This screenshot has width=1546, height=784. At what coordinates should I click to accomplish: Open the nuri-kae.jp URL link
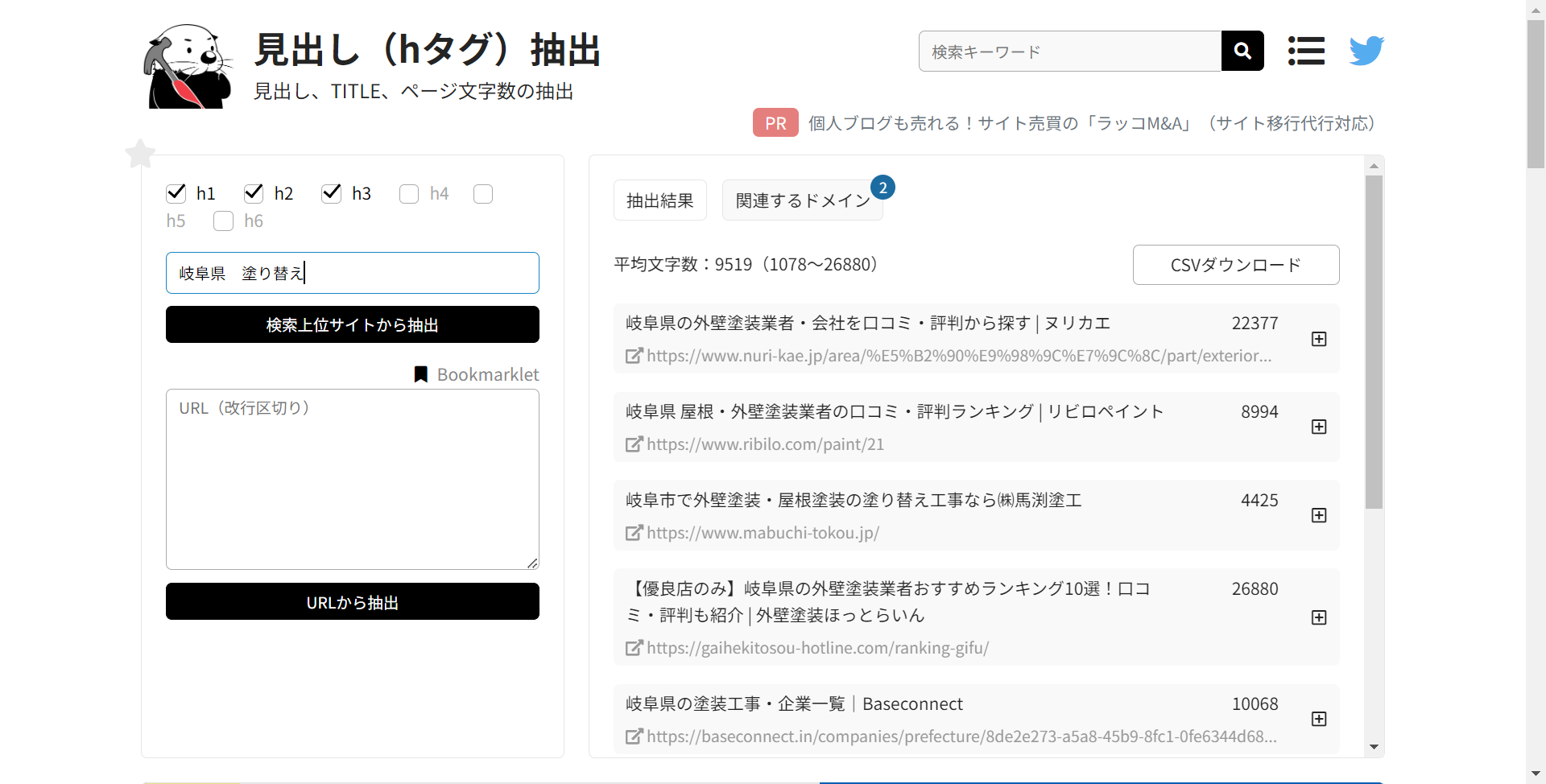click(959, 356)
